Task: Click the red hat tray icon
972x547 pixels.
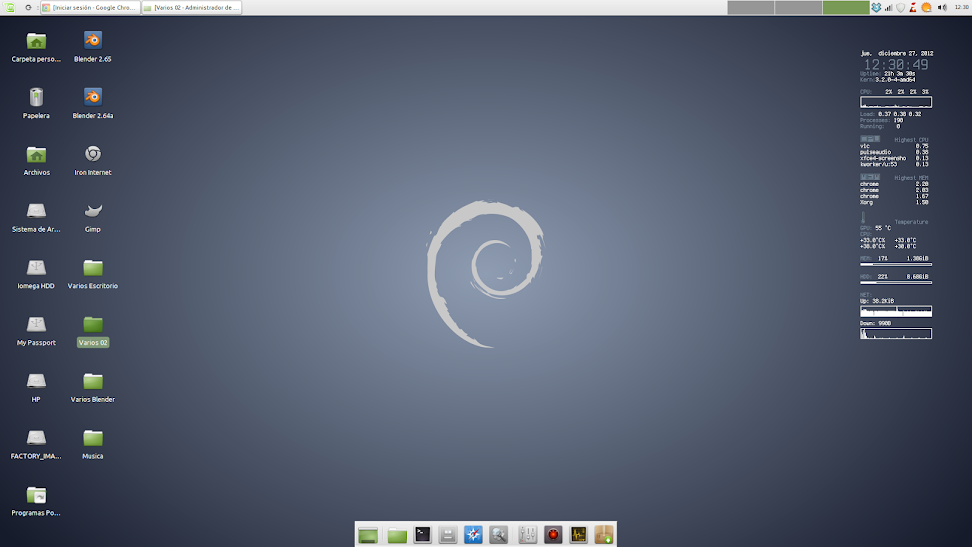Action: (912, 7)
